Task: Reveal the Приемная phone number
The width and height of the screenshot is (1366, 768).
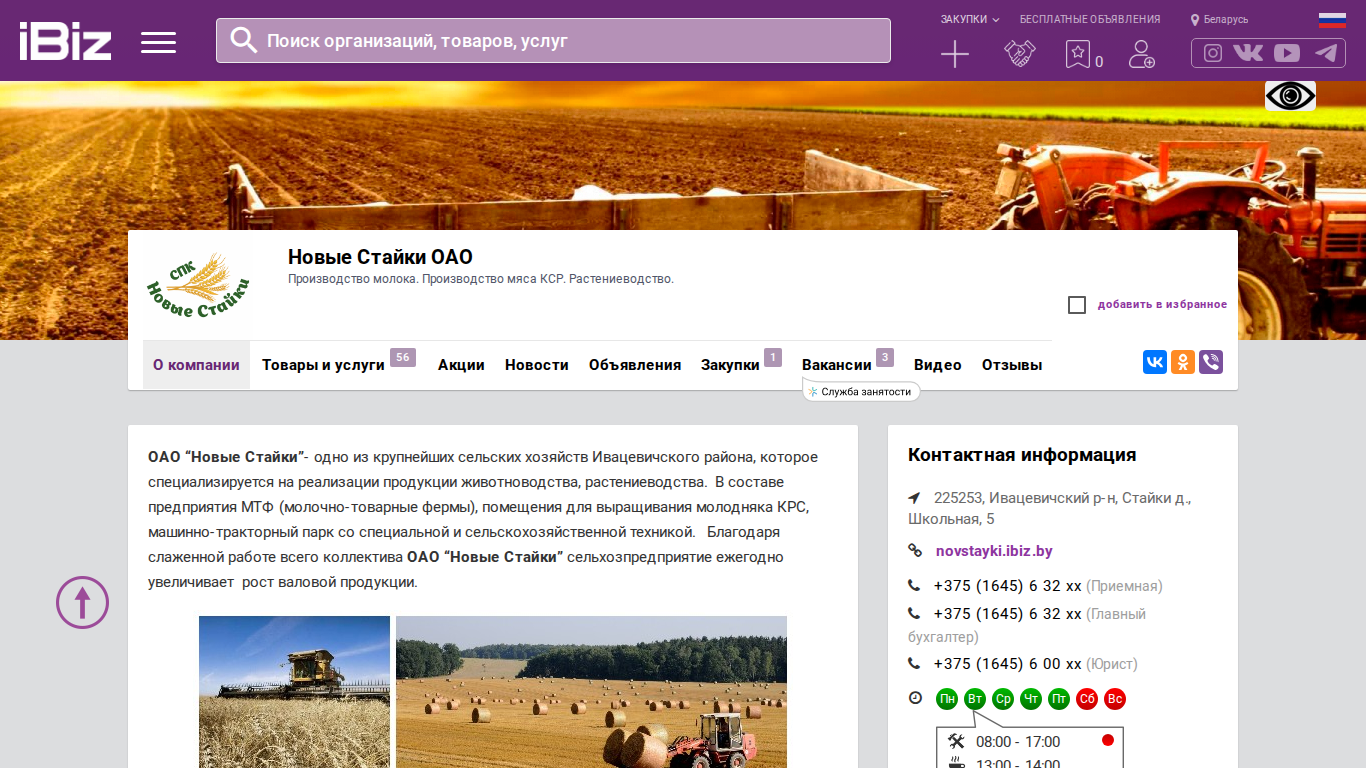Action: click(x=1008, y=586)
